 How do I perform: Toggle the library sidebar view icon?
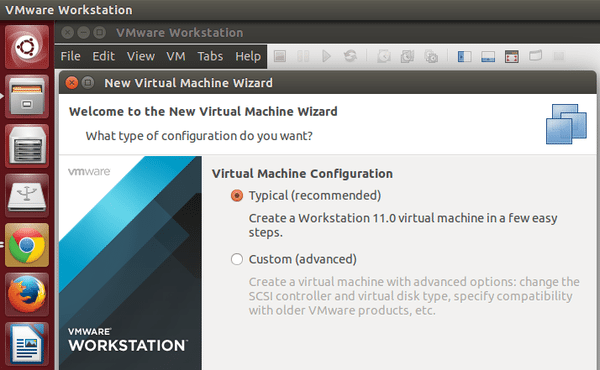pos(465,56)
